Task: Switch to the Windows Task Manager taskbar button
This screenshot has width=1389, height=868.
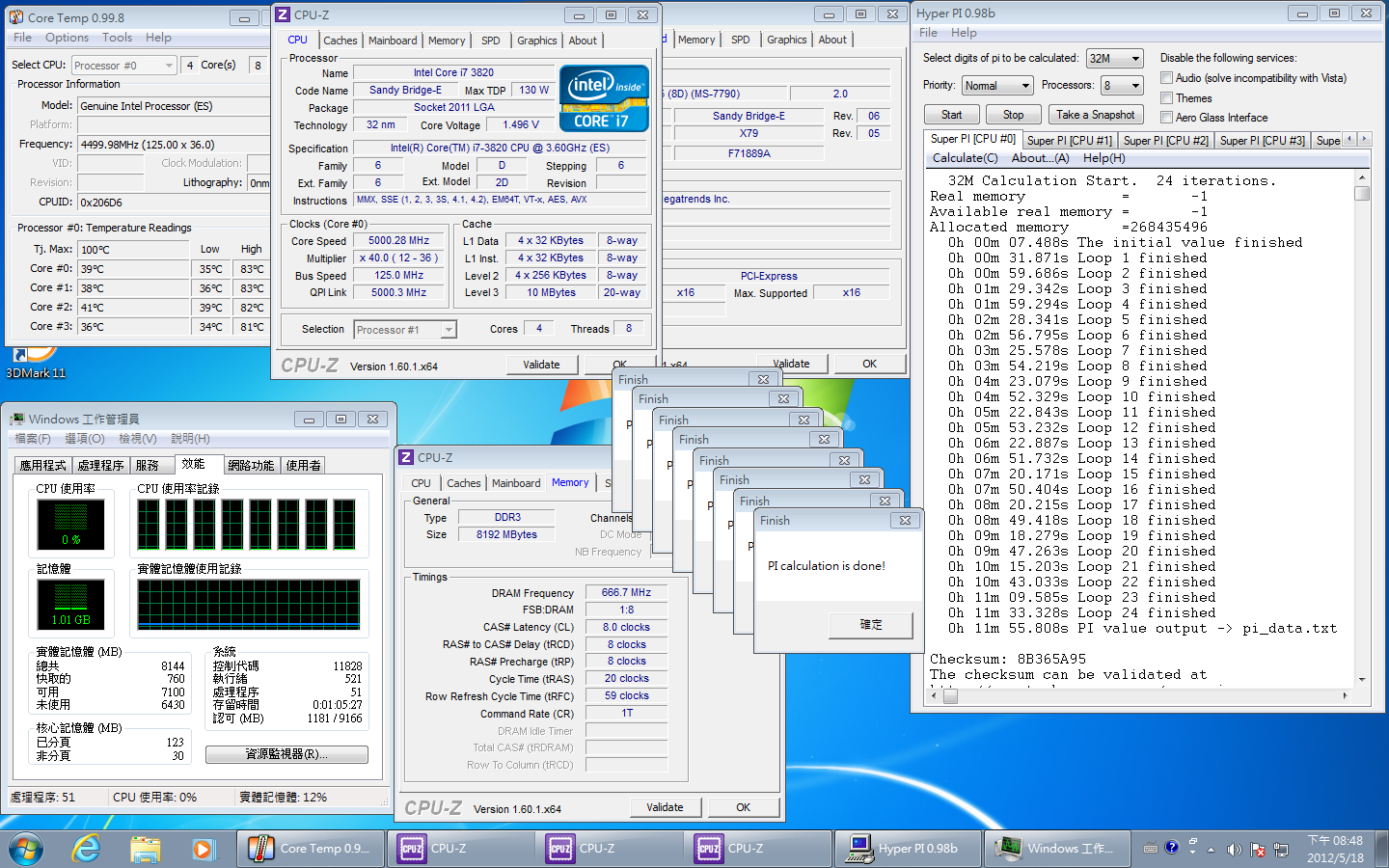Action: 1058,849
